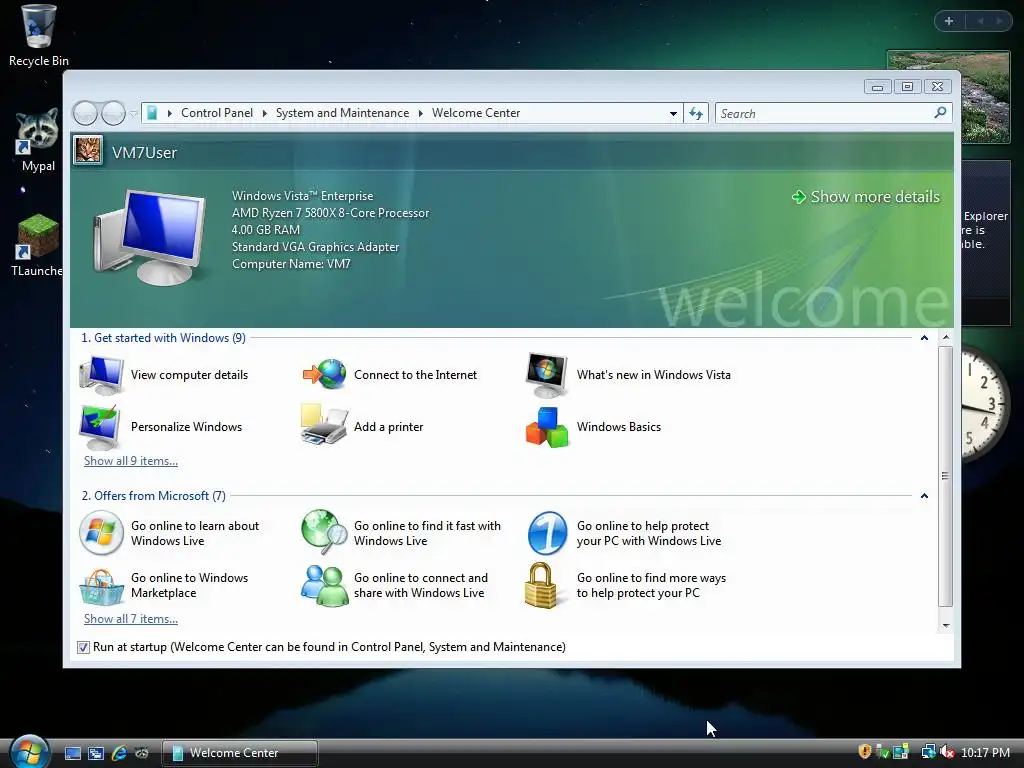Click the Windows Sidebar tray icon
Screen dimensions: 1024x768
click(x=901, y=752)
